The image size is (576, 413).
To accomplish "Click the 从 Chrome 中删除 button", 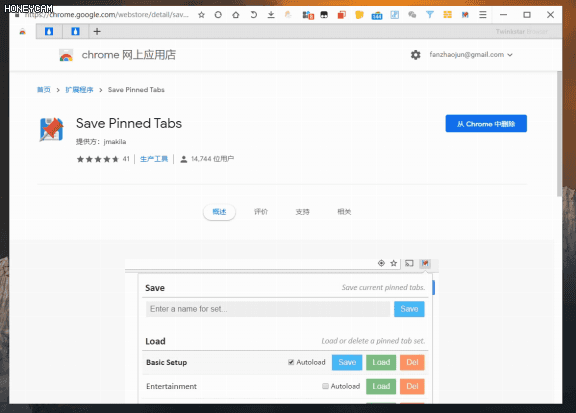I will pos(486,124).
